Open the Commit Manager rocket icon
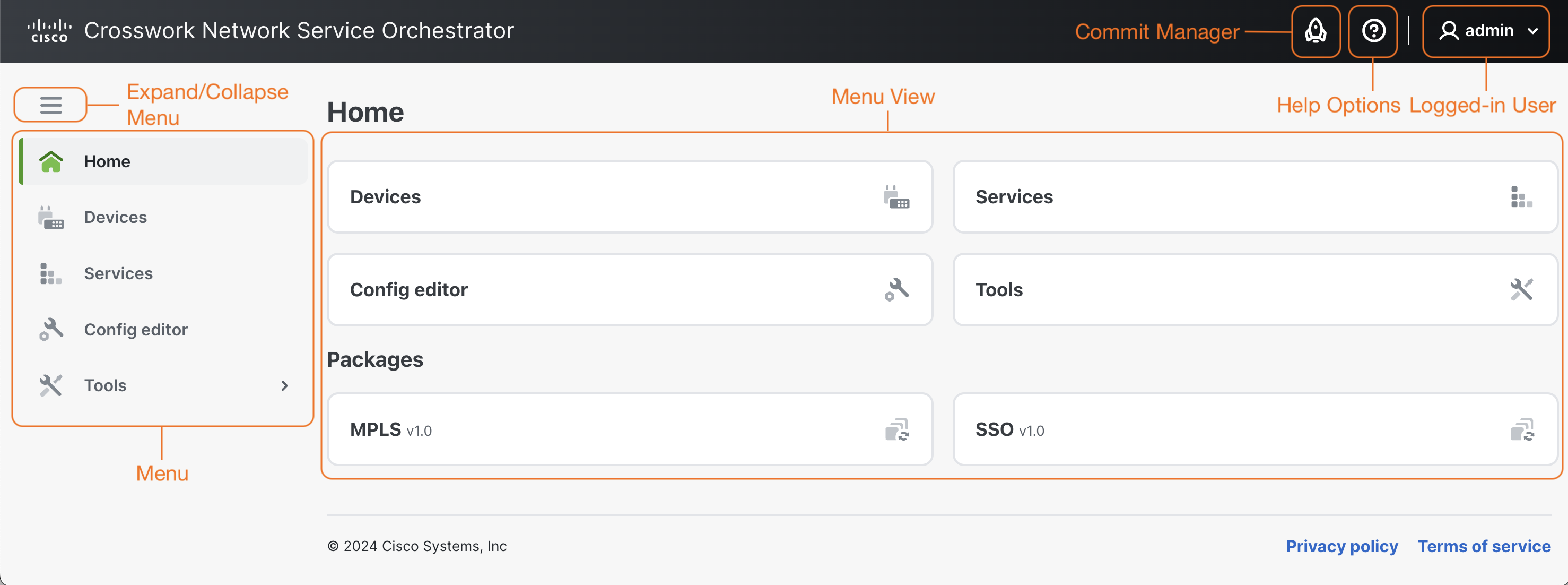 [x=1316, y=31]
